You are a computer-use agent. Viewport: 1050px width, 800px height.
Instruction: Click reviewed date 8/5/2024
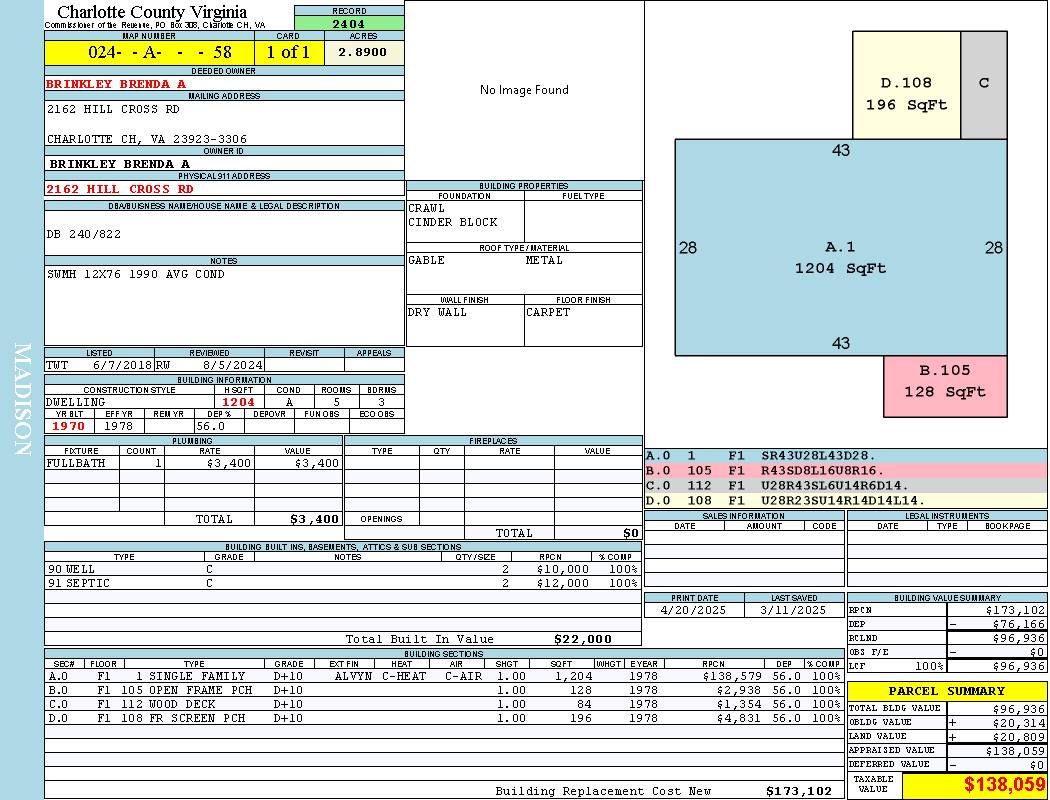pos(232,365)
